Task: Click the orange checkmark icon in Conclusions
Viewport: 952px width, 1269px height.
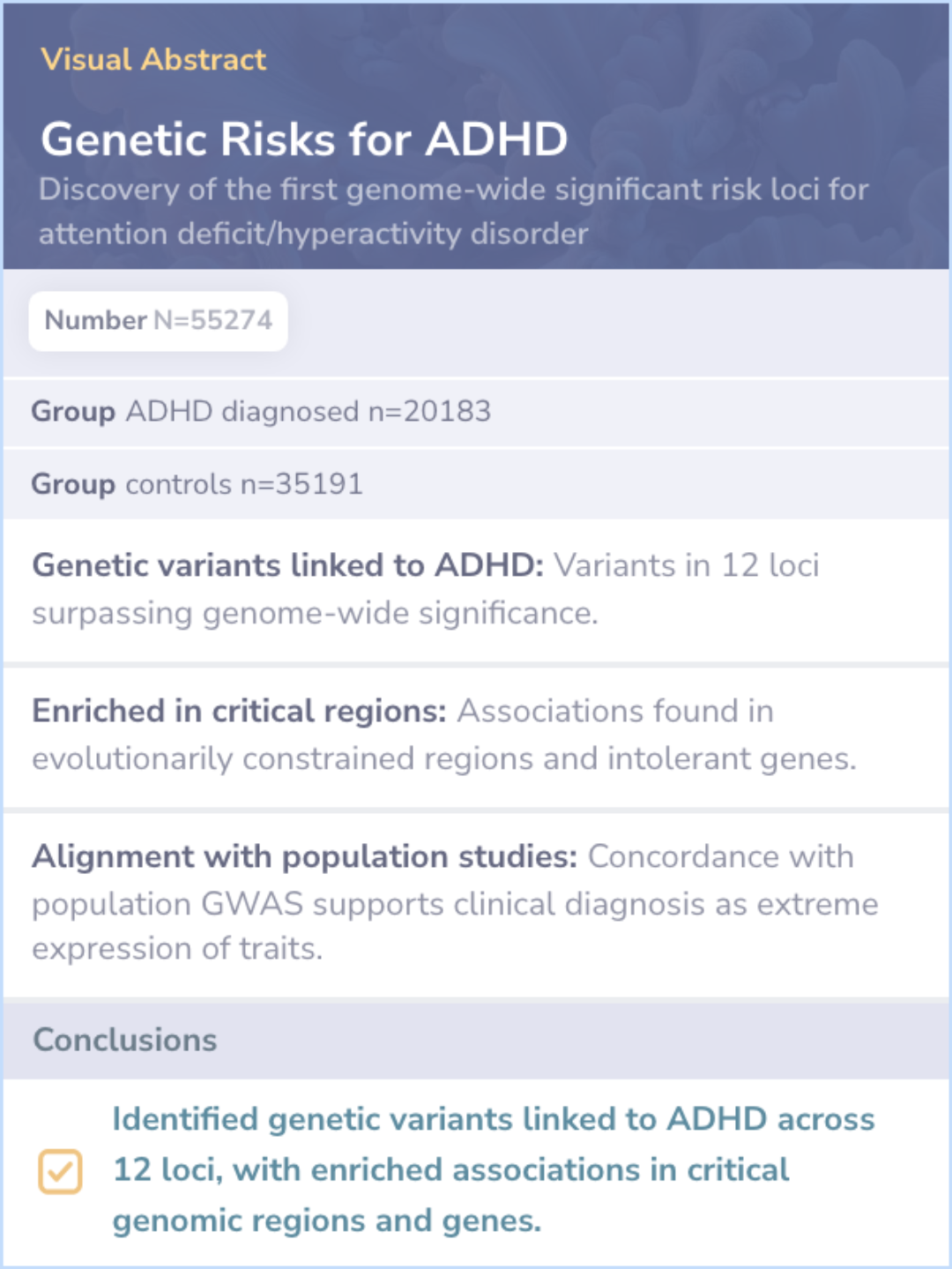Action: pyautogui.click(x=60, y=1171)
